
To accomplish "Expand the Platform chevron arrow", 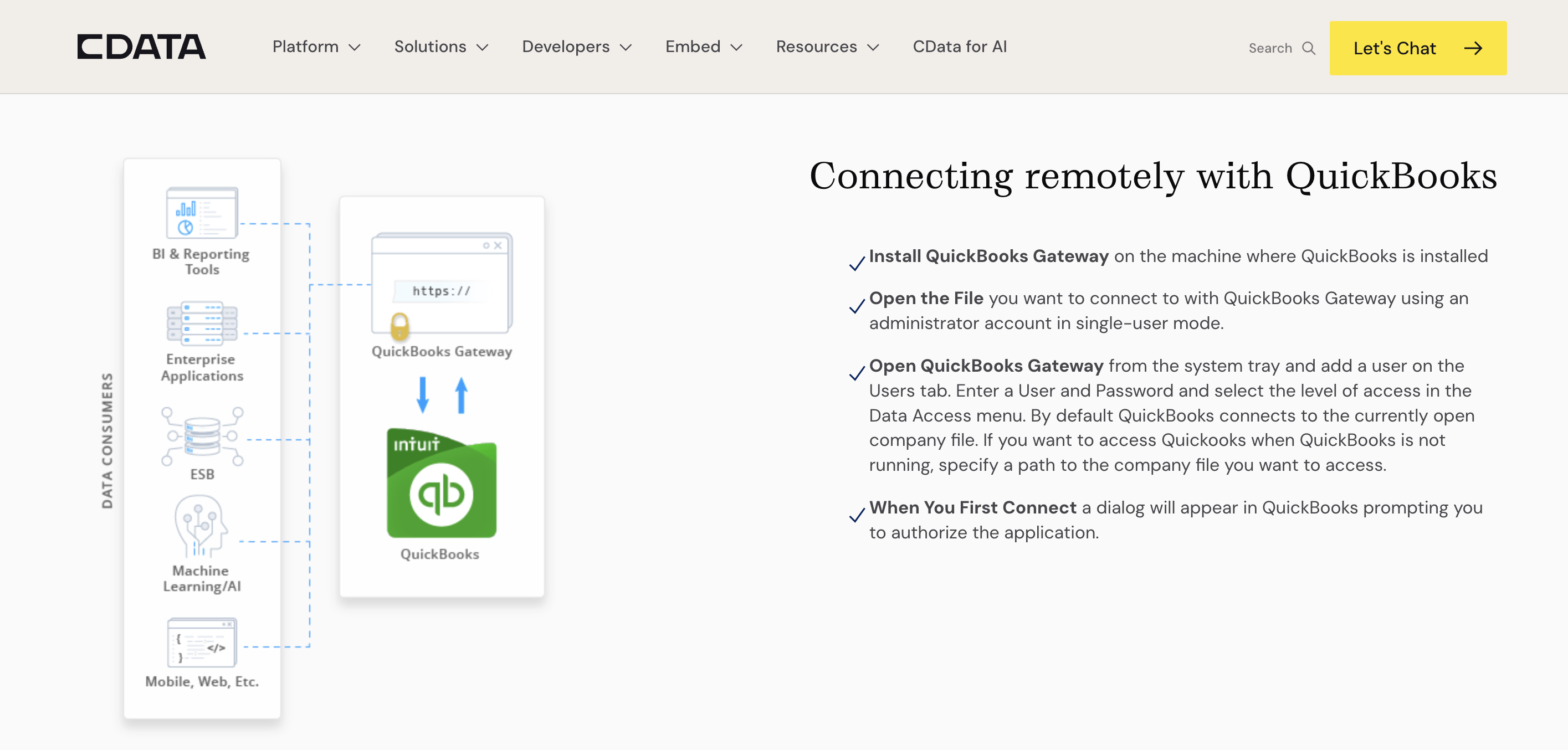I will point(354,48).
